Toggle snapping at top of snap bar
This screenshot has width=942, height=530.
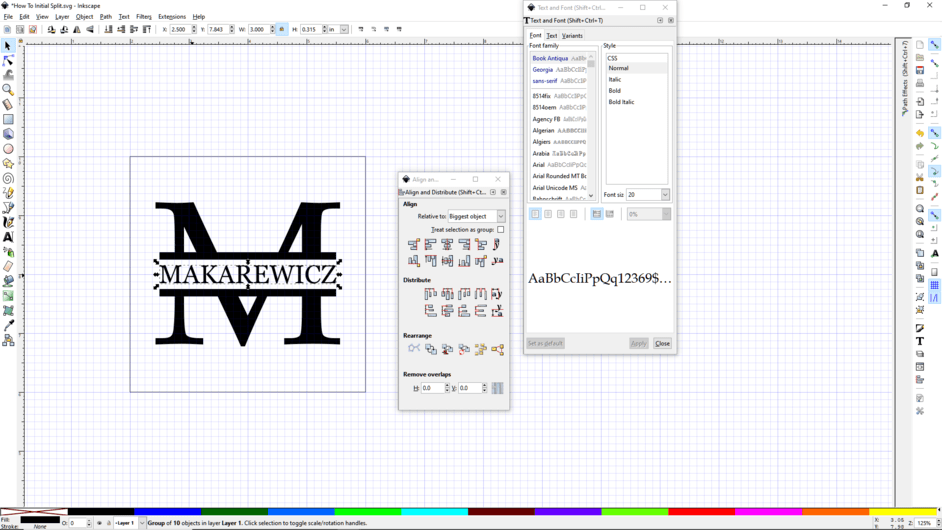point(934,45)
